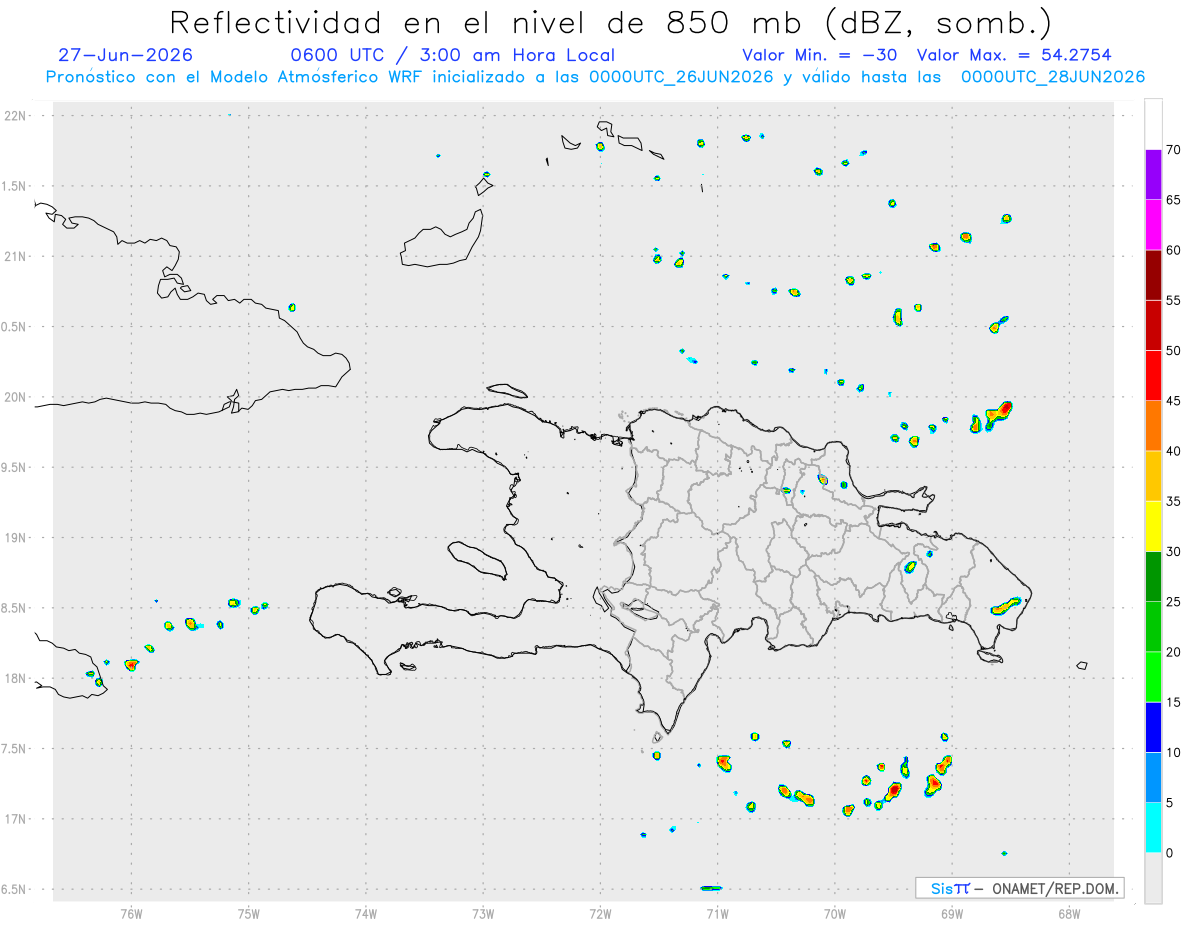Select the yellow 30–35 dBZ colorbar segment

tap(1153, 526)
